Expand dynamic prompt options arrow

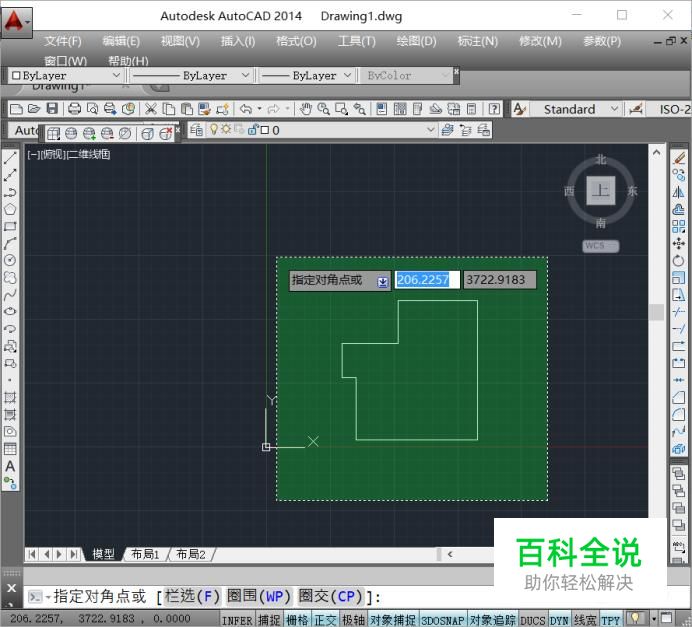coord(383,282)
